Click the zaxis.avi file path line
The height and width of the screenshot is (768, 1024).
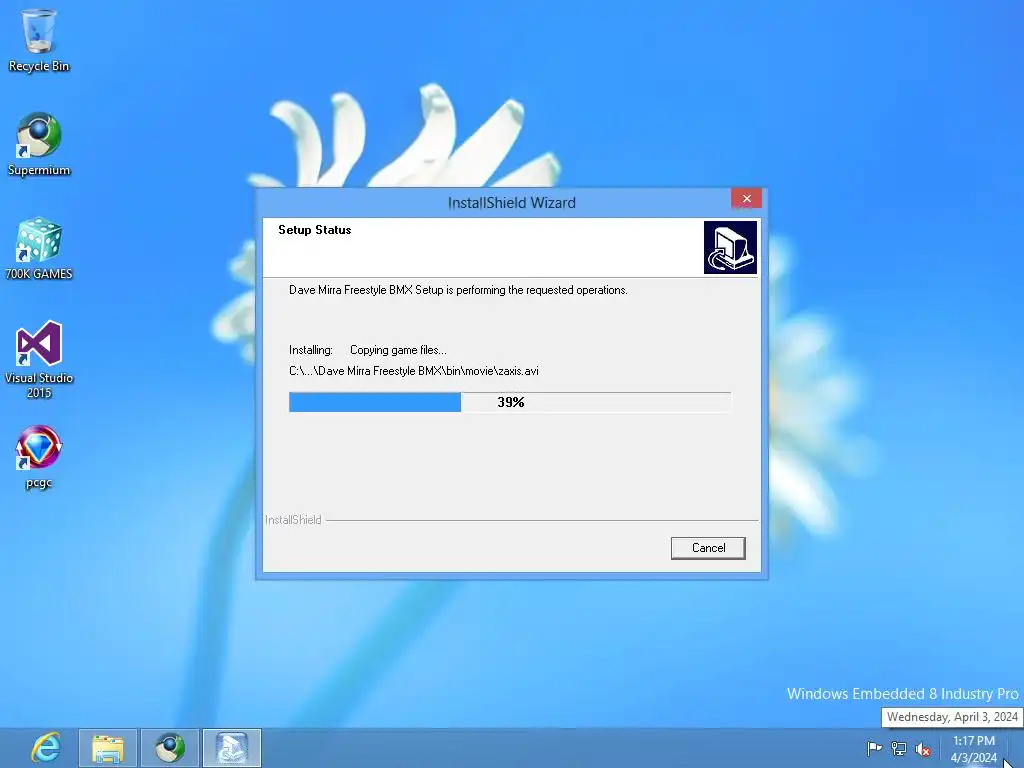point(414,371)
